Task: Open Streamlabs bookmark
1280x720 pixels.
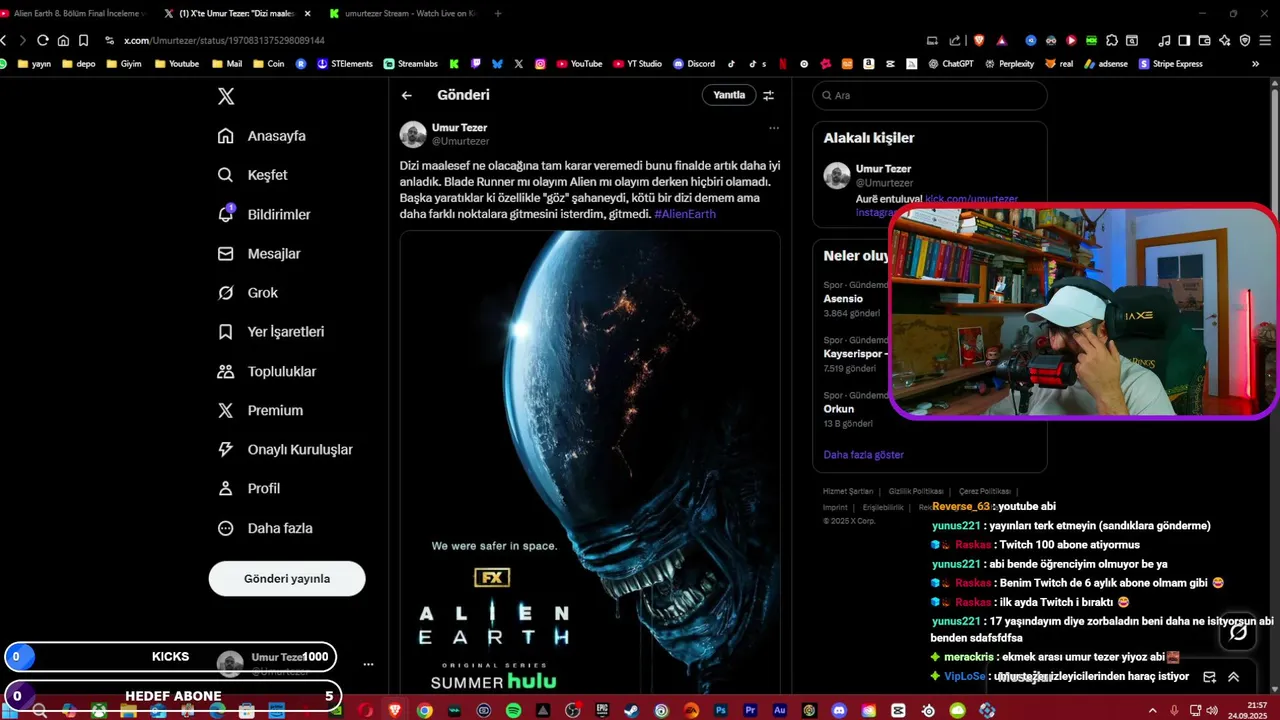Action: tap(411, 63)
